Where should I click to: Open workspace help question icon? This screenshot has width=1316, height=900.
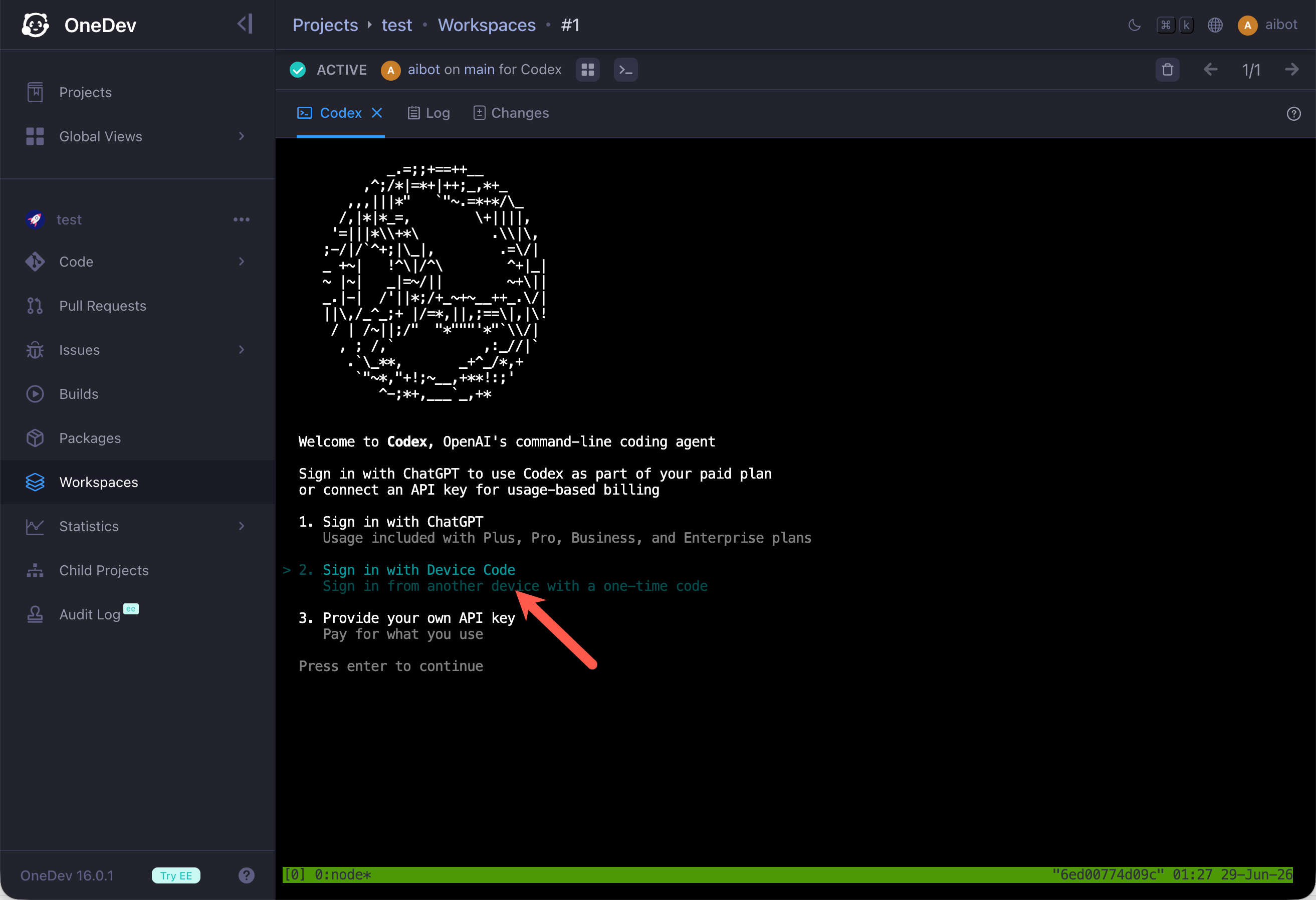click(1293, 114)
